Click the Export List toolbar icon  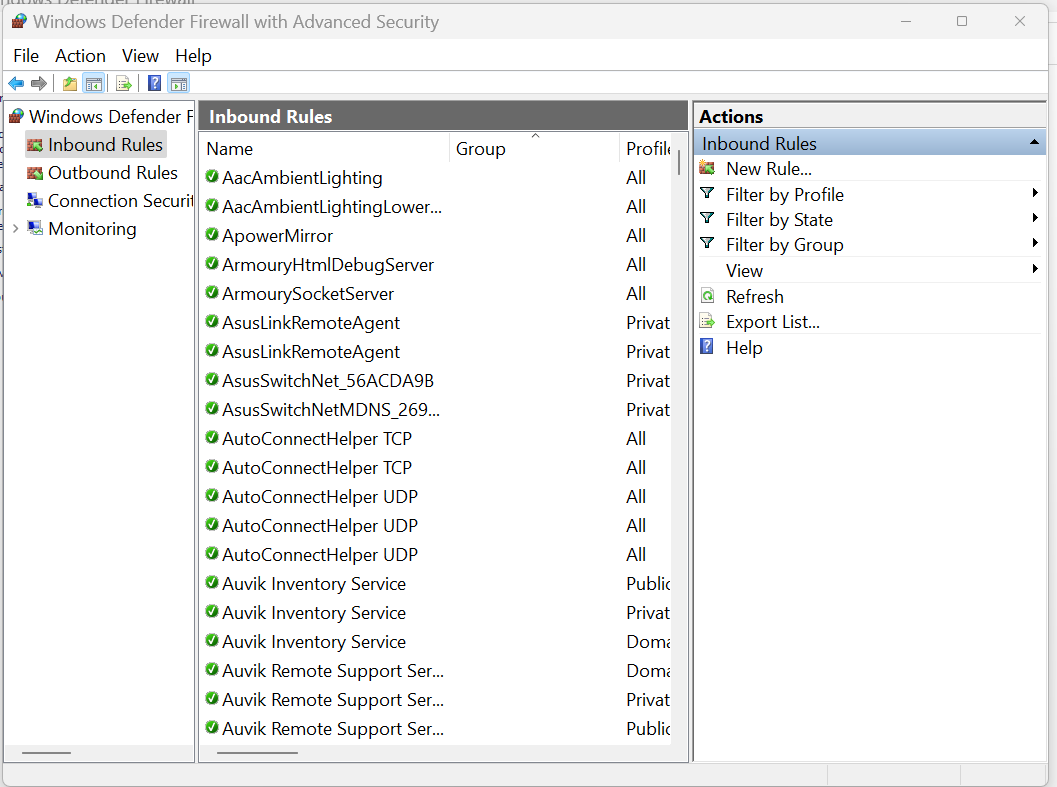(123, 84)
